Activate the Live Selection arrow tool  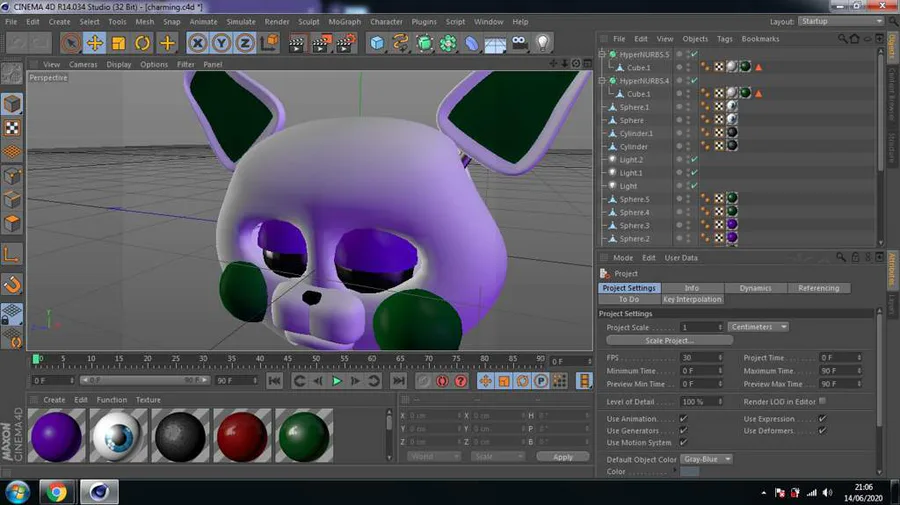71,43
